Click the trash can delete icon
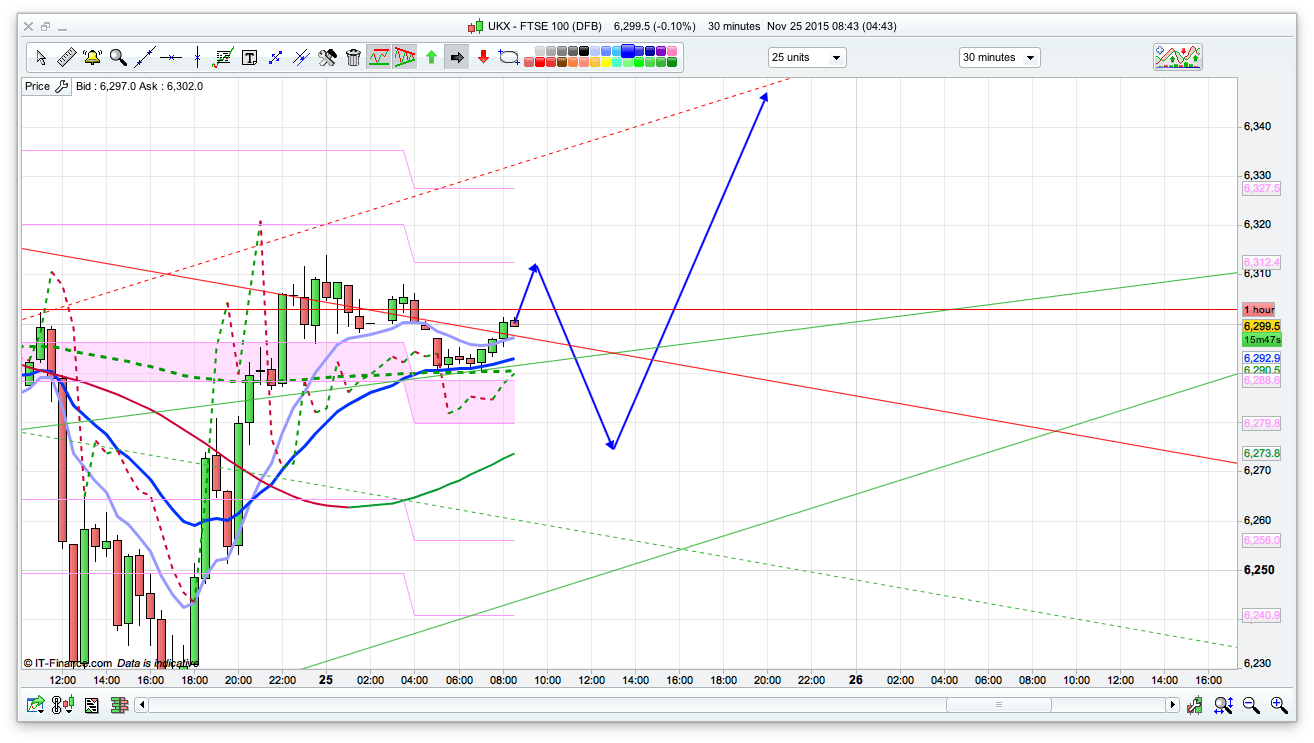 click(x=353, y=58)
